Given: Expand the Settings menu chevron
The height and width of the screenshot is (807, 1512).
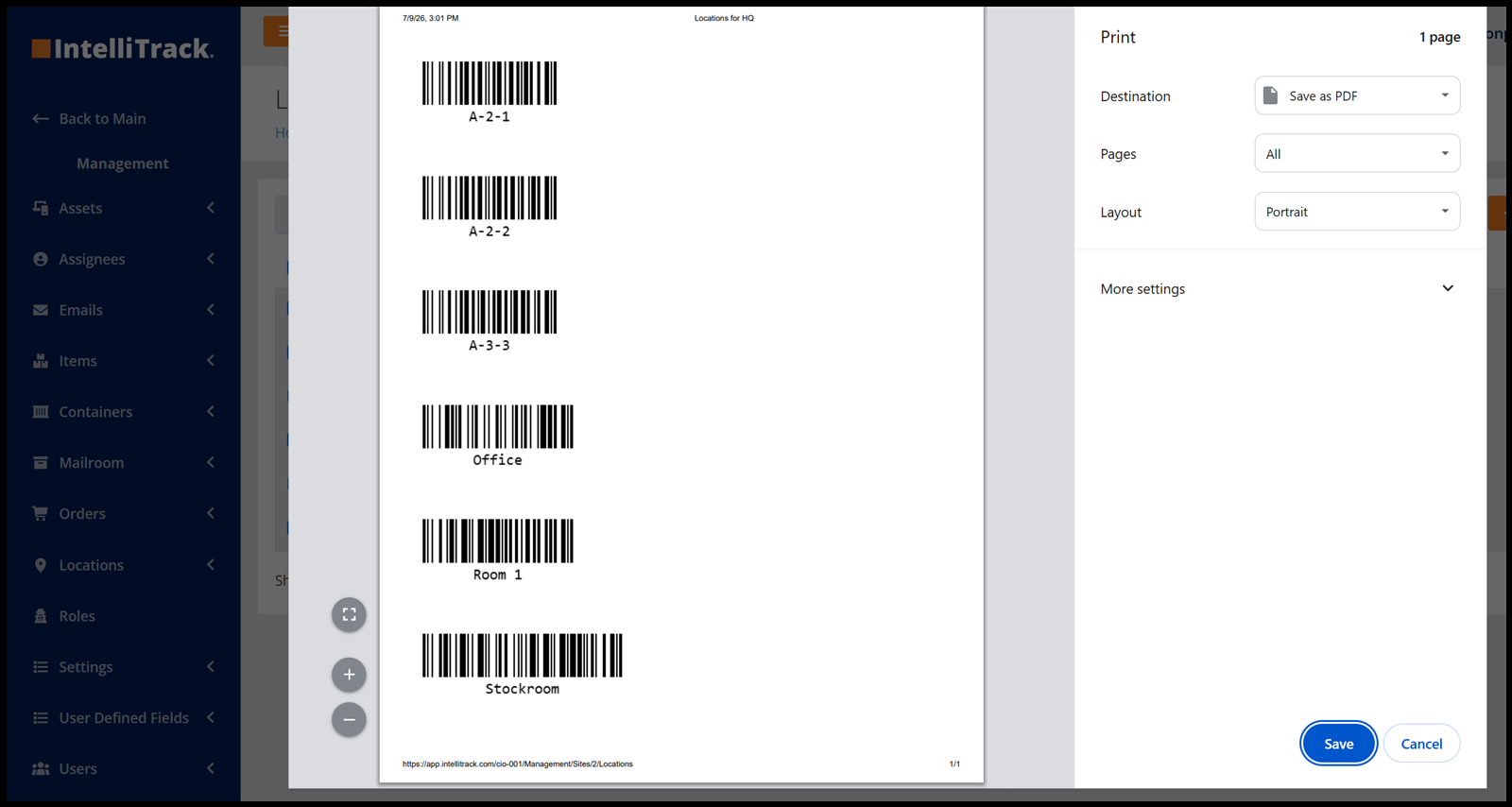Looking at the screenshot, I should point(211,667).
